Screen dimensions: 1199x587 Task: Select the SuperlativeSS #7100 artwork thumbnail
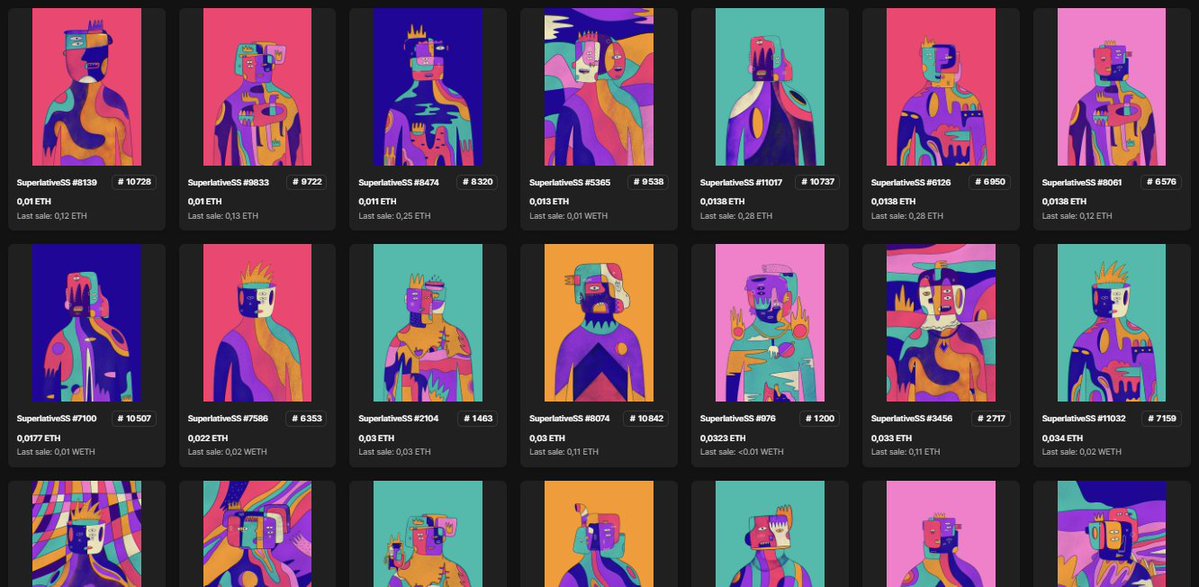[x=85, y=324]
